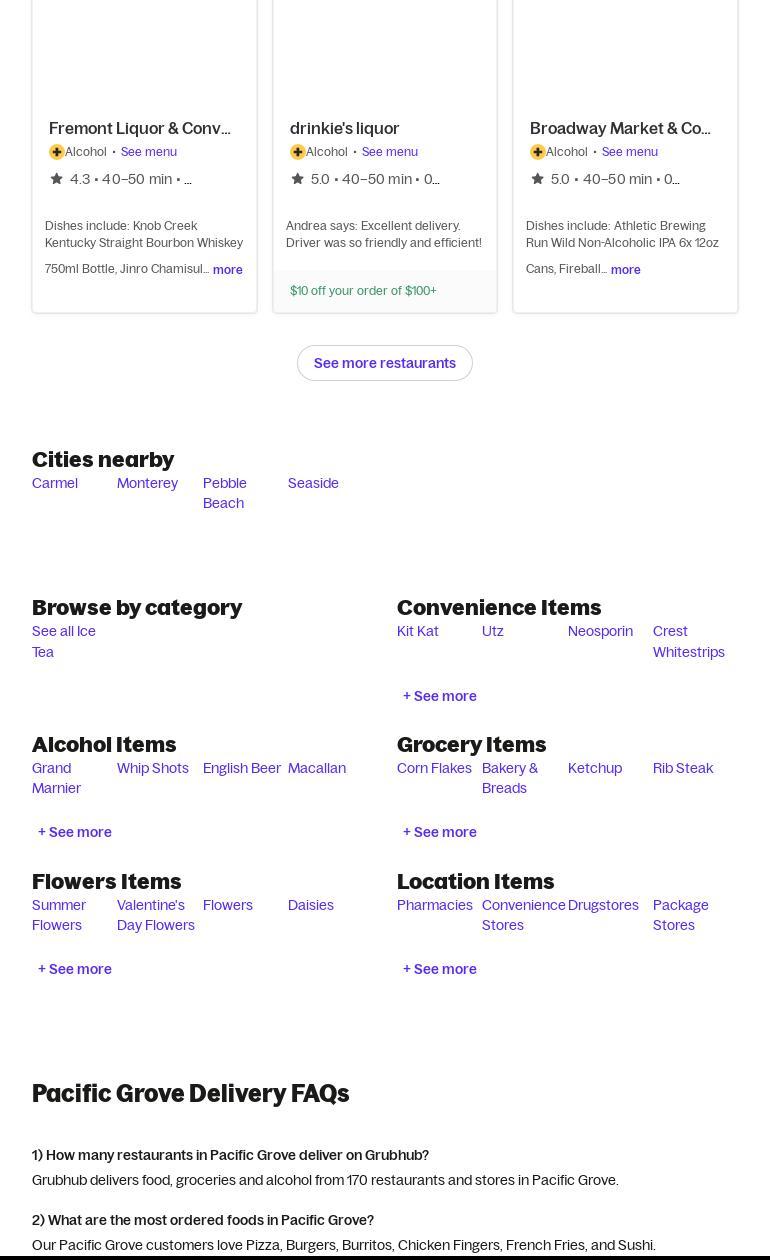Expand the Convenience Items See more link

[440, 695]
